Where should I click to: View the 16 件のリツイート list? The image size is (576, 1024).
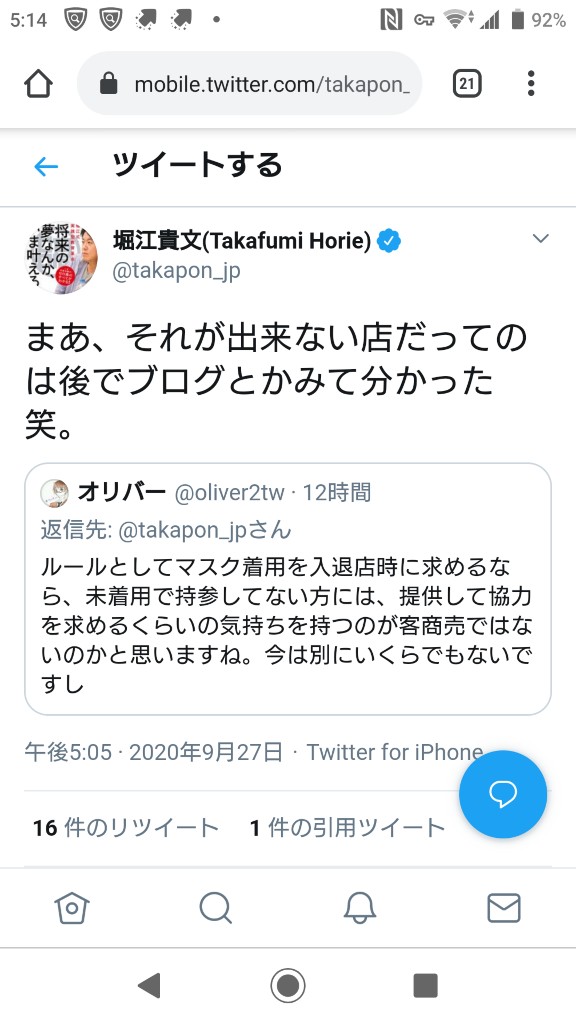coord(125,828)
